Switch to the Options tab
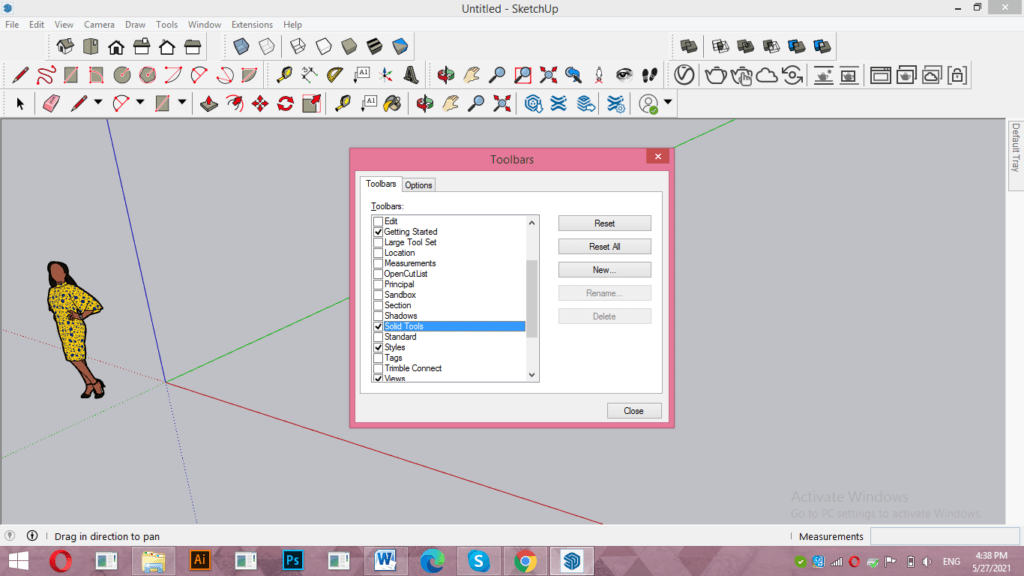Screen dimensions: 1024x576 pos(418,184)
